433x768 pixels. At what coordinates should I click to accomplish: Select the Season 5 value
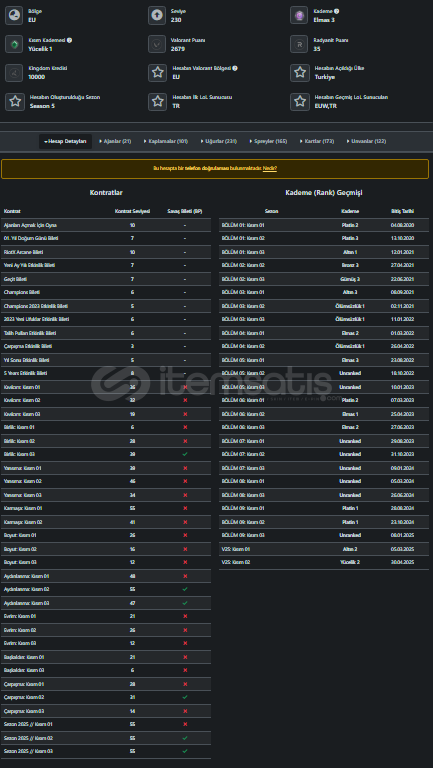[x=42, y=106]
